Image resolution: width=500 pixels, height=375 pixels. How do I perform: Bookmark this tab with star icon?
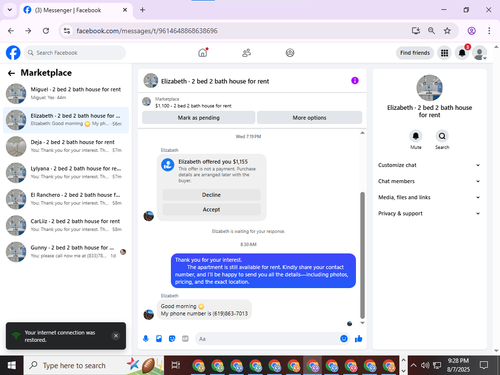point(447,31)
